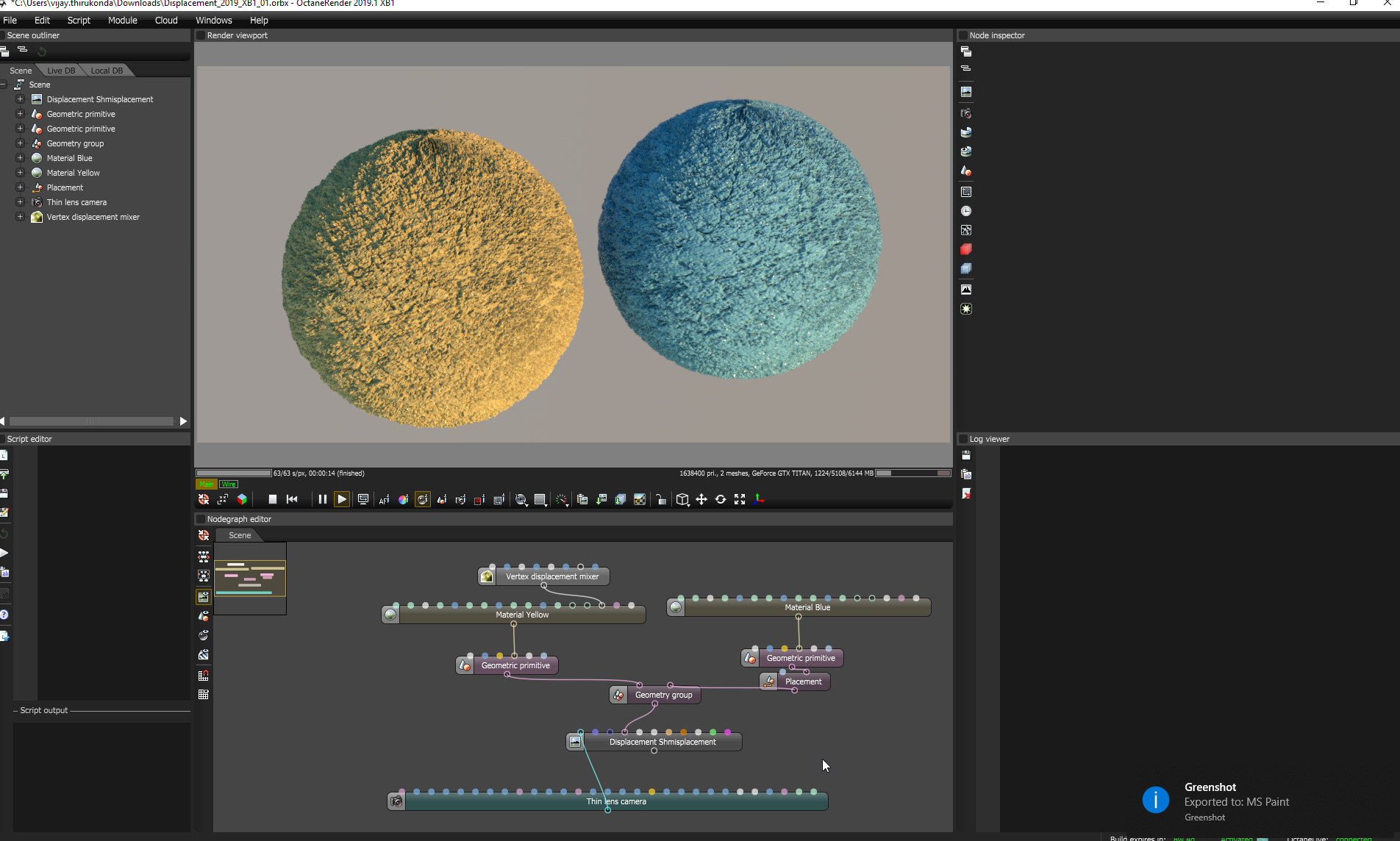Expand the Material Yellow tree item
This screenshot has width=1400, height=841.
[x=21, y=173]
